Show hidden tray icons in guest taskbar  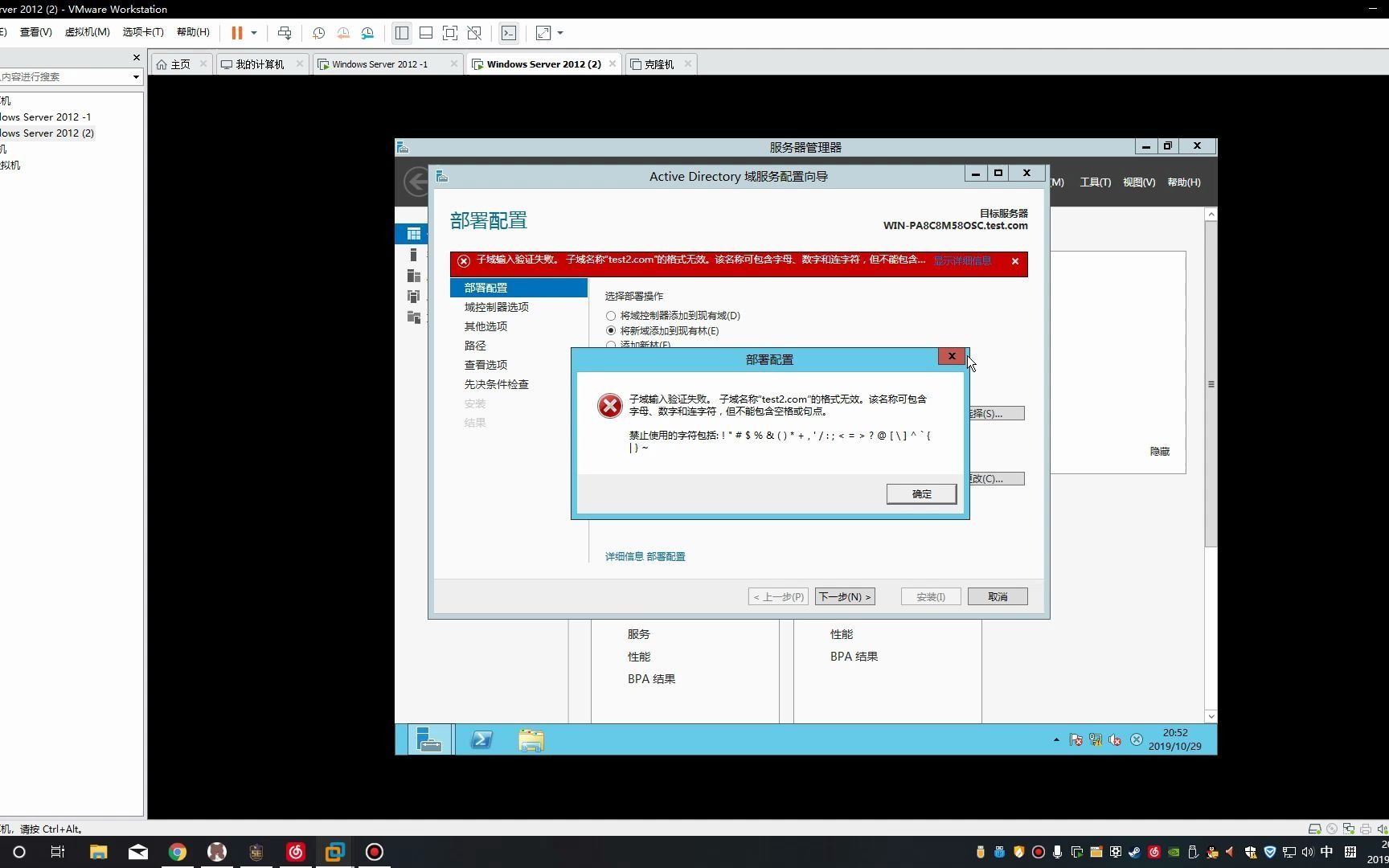(x=1056, y=739)
